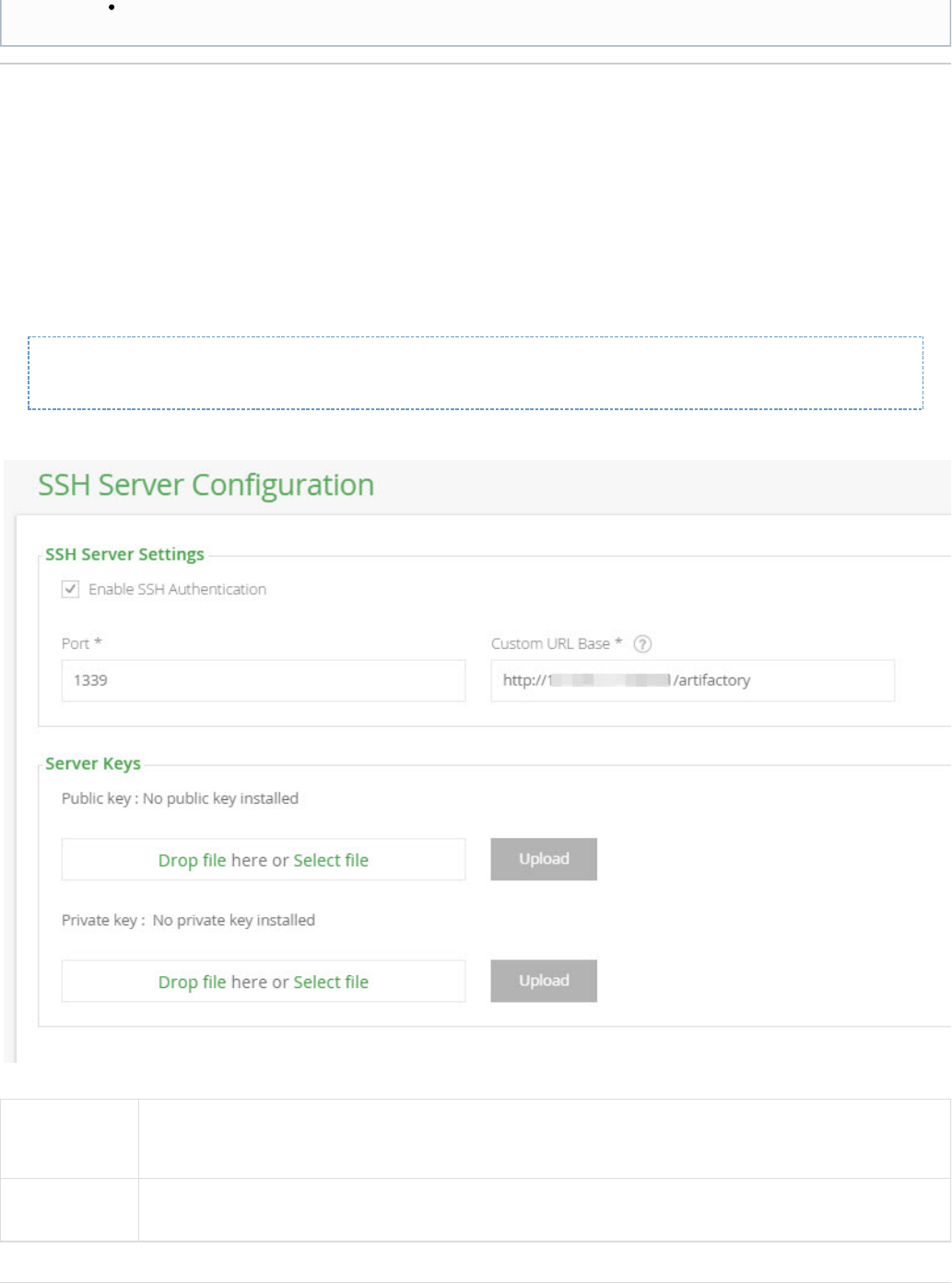Viewport: 952px width, 1283px height.
Task: Toggle Enable SSH Authentication checkbox
Action: click(x=70, y=589)
